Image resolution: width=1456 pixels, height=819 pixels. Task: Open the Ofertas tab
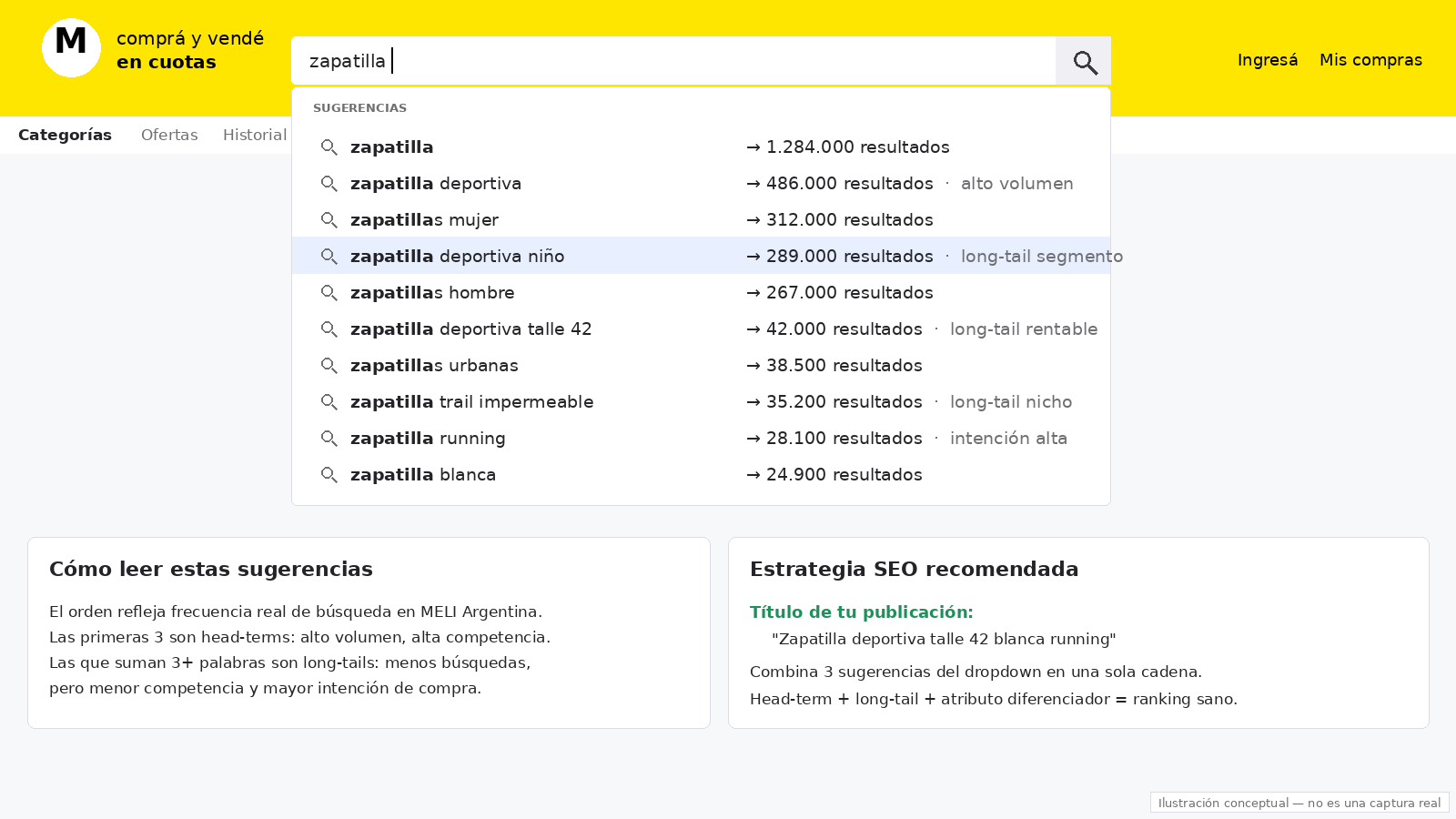[x=169, y=135]
